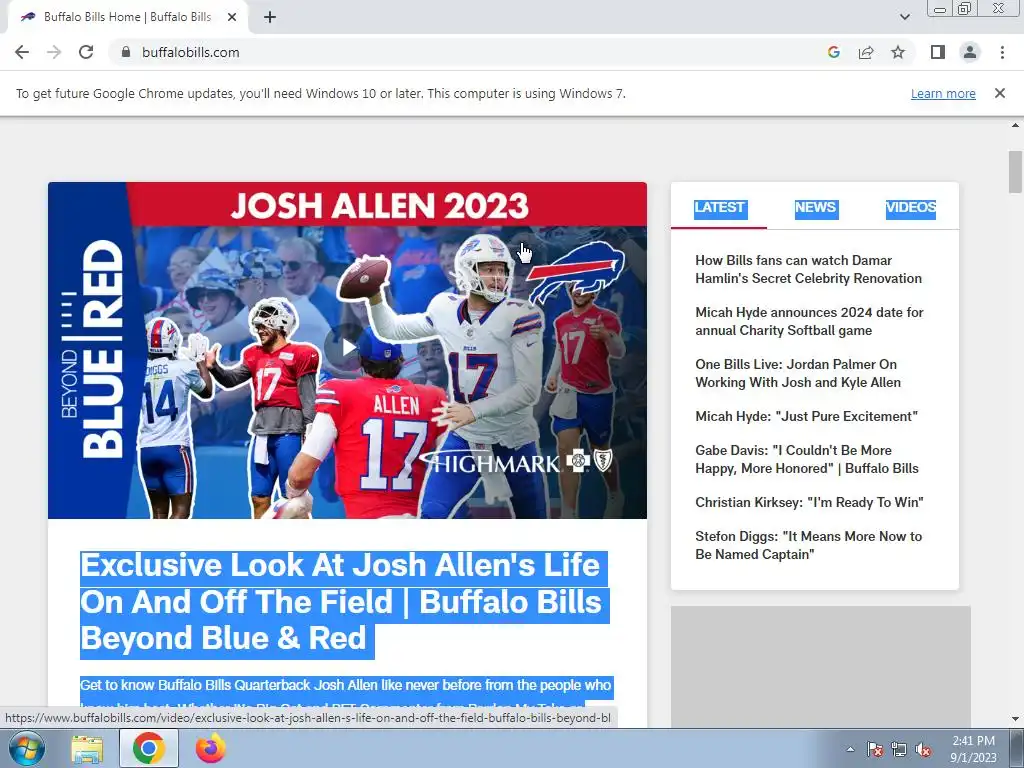This screenshot has width=1024, height=768.
Task: Click the page scrollbar thumb
Action: pos(1015,172)
